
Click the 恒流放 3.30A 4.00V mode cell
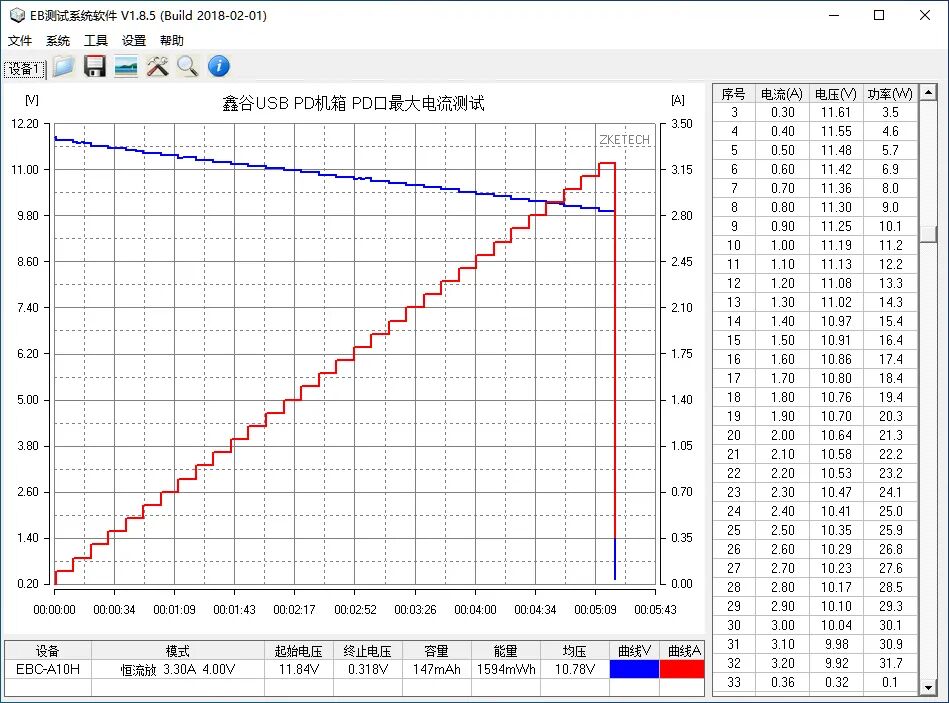178,669
